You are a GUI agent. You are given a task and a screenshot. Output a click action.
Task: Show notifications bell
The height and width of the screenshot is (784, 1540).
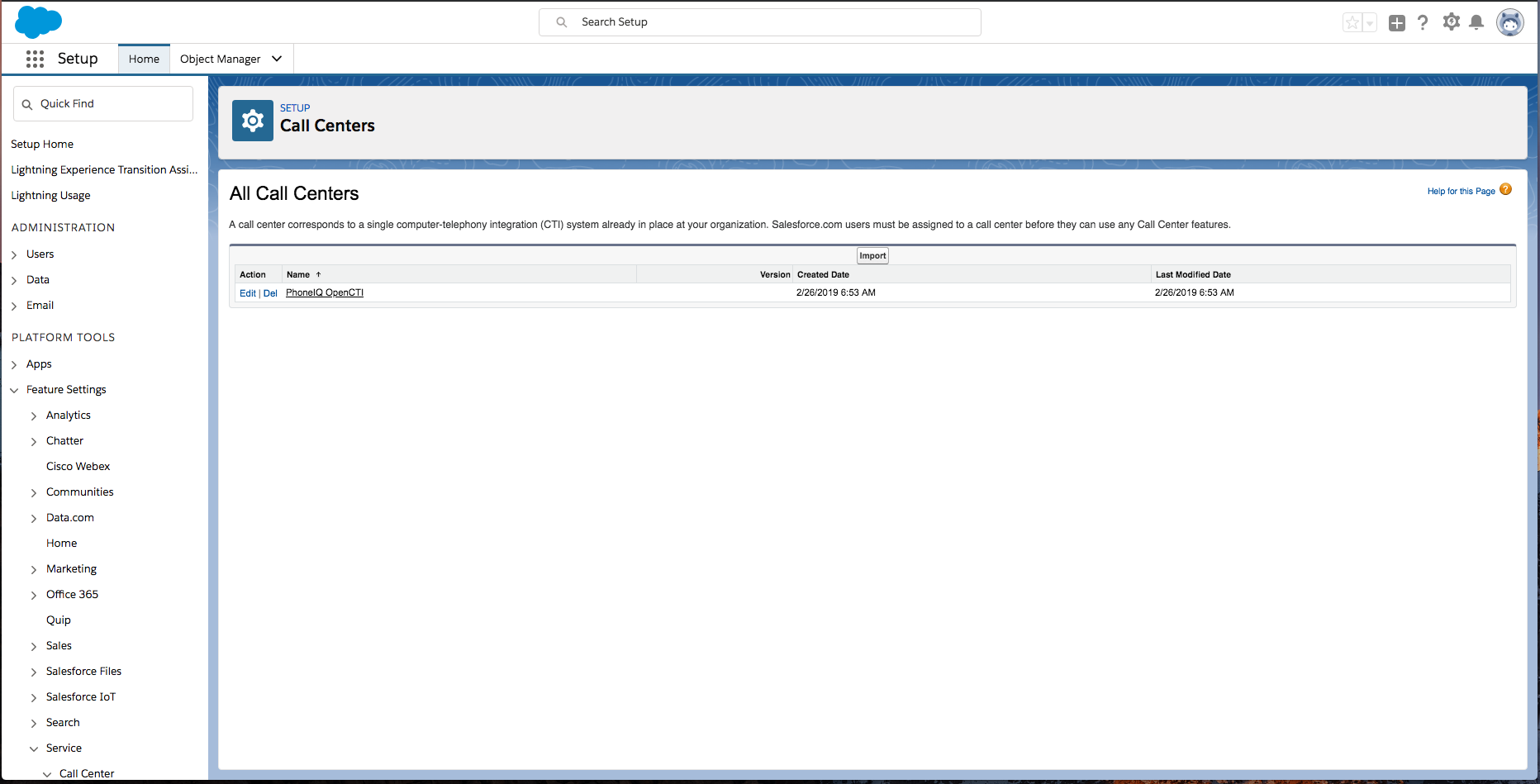tap(1476, 23)
